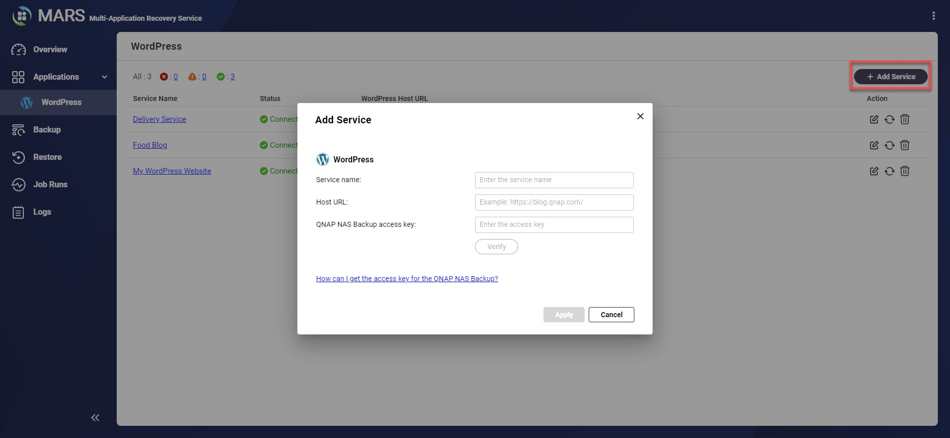Edit the My WordPress Website row
950x438 pixels.
click(874, 171)
